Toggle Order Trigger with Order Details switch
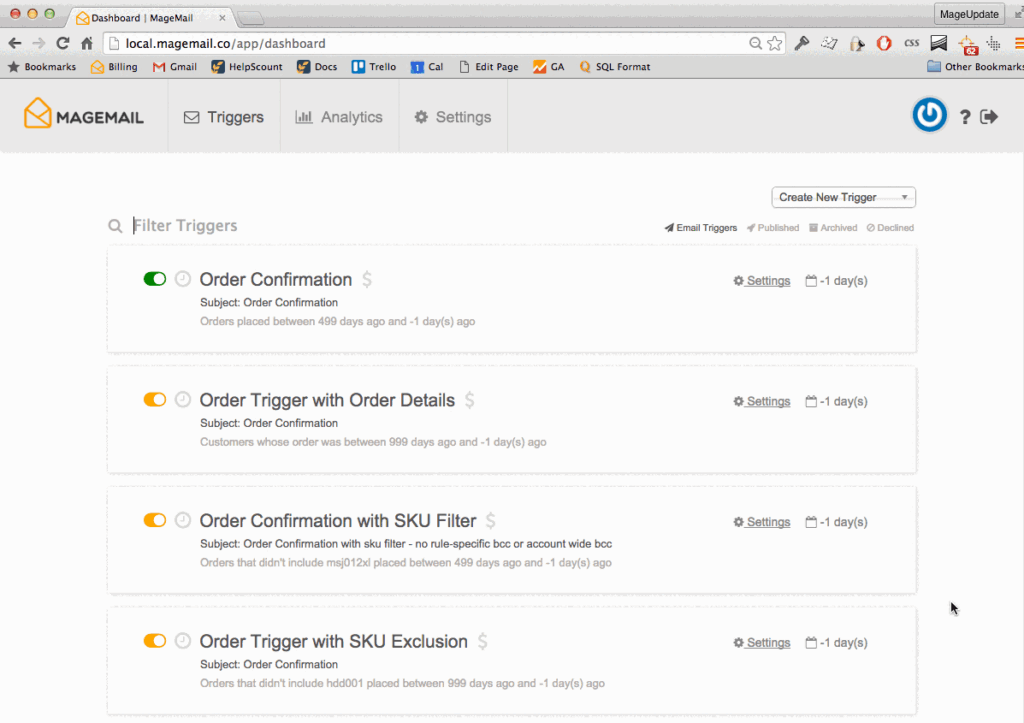This screenshot has width=1024, height=723. coord(155,400)
